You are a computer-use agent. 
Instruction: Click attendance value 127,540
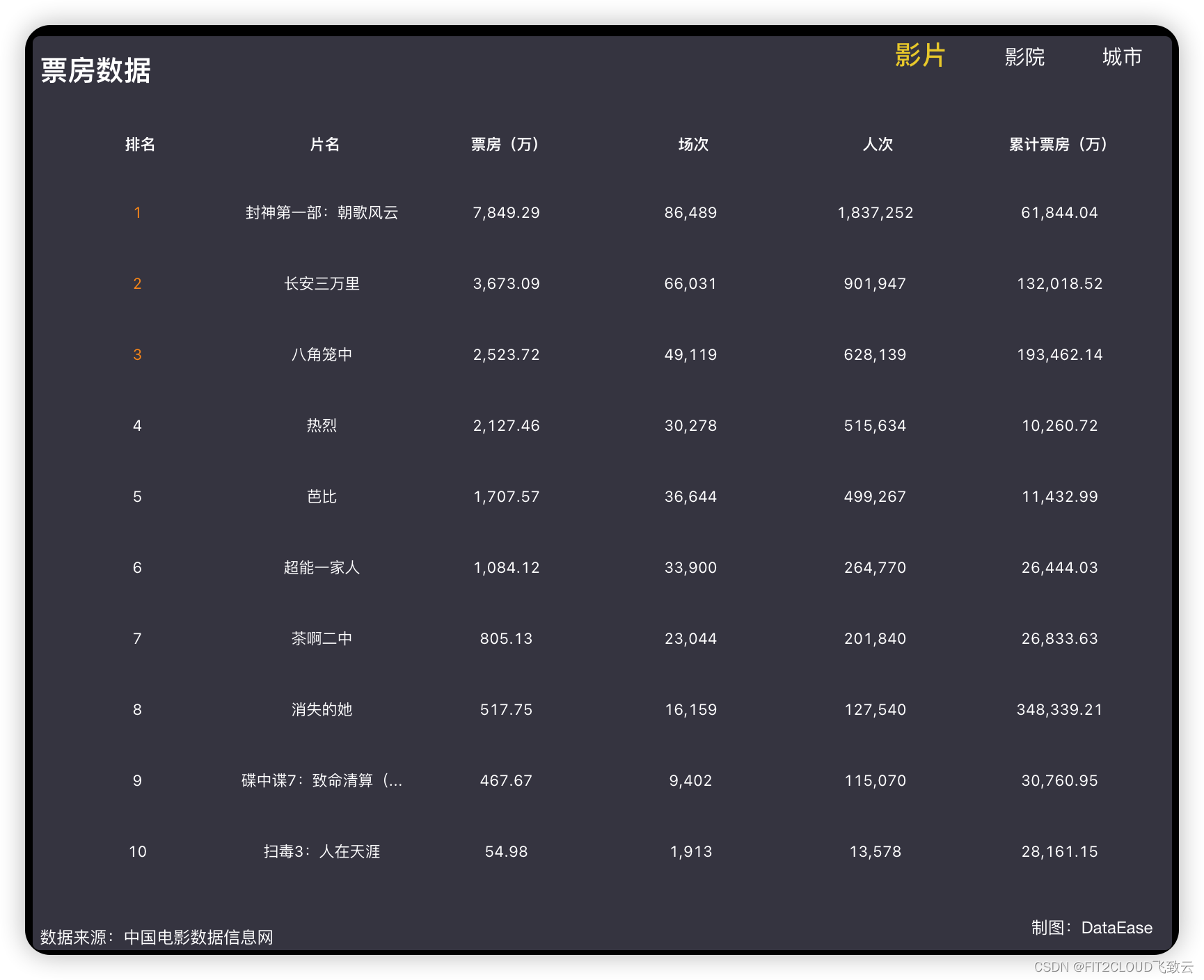(875, 709)
